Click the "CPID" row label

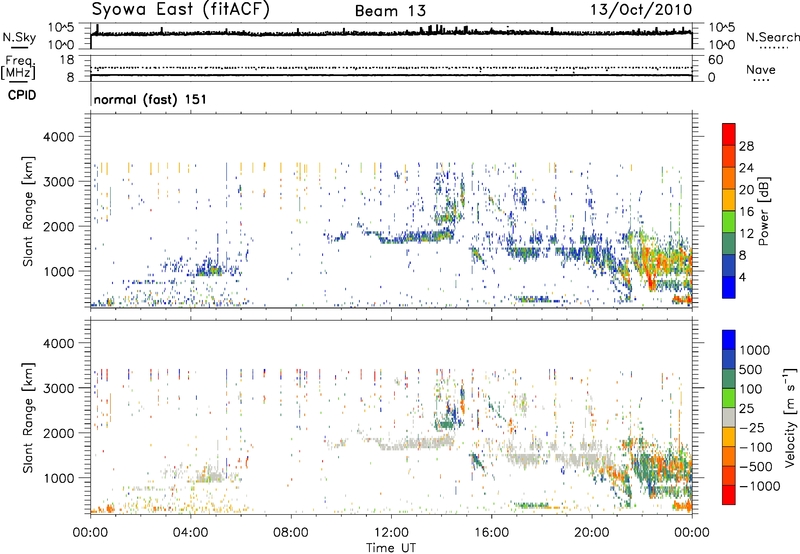[22, 95]
